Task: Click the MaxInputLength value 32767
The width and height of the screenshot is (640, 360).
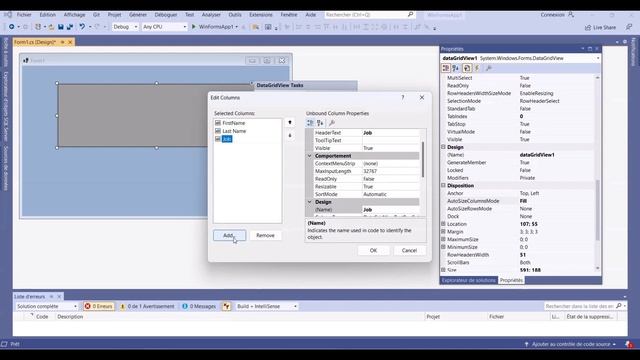Action: point(391,171)
